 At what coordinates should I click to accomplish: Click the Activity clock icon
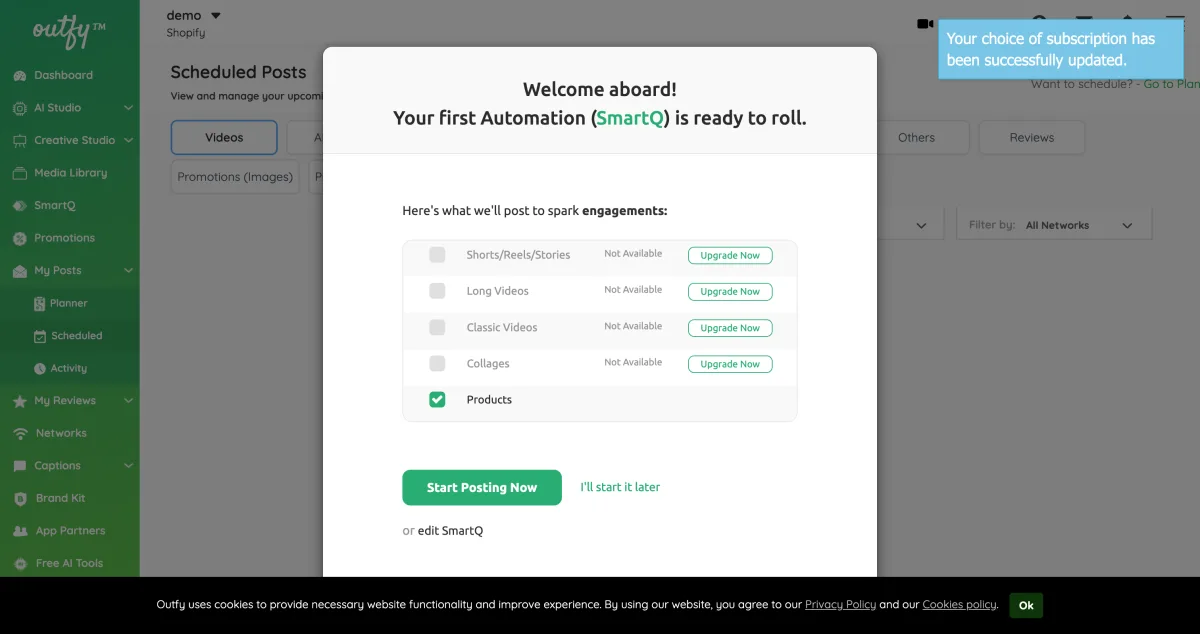[x=40, y=369]
